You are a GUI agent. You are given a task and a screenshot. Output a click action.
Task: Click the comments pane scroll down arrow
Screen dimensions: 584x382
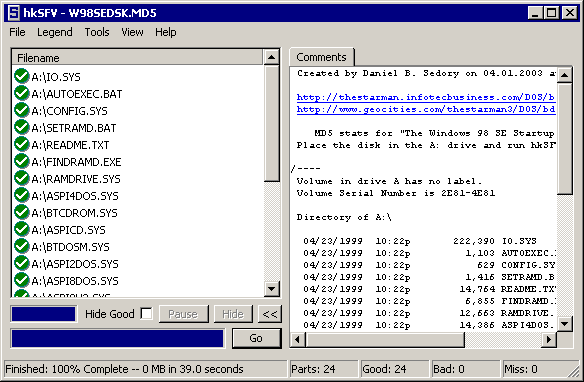(565, 324)
